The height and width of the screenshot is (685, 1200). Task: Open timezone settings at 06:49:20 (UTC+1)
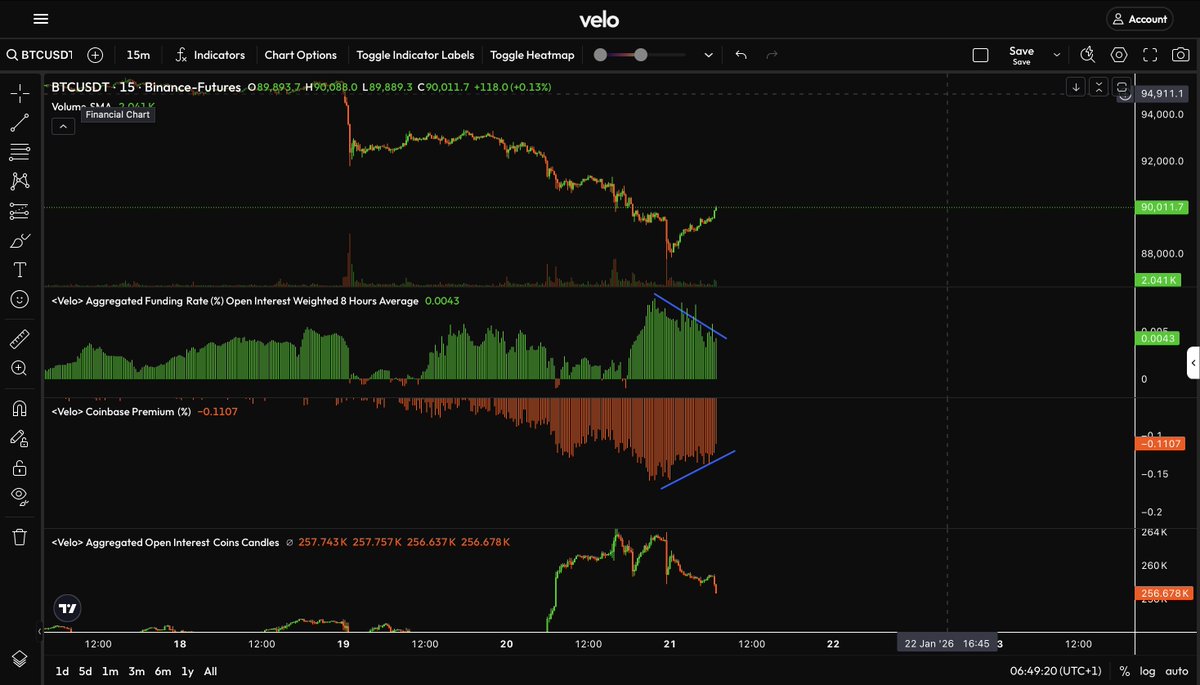pyautogui.click(x=1054, y=671)
